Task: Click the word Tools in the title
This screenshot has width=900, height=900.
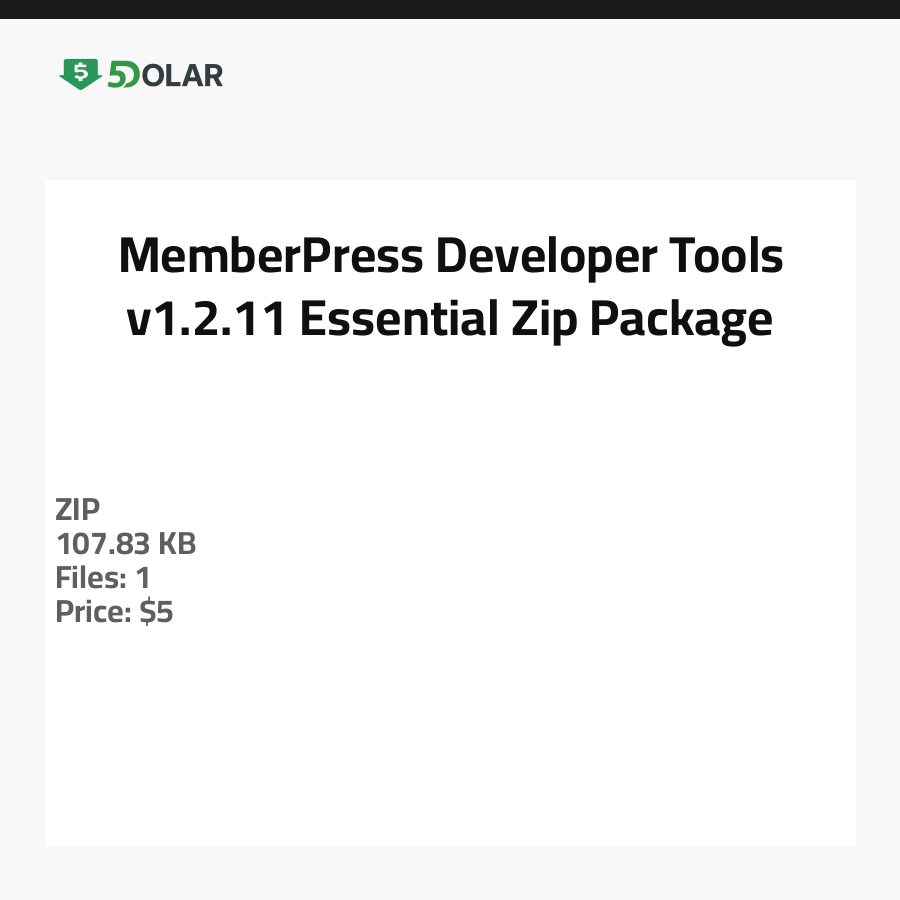Action: (724, 257)
